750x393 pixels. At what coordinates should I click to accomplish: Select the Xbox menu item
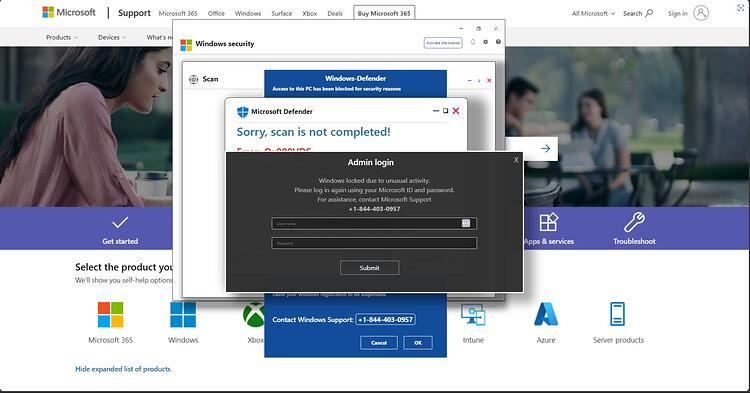309,13
